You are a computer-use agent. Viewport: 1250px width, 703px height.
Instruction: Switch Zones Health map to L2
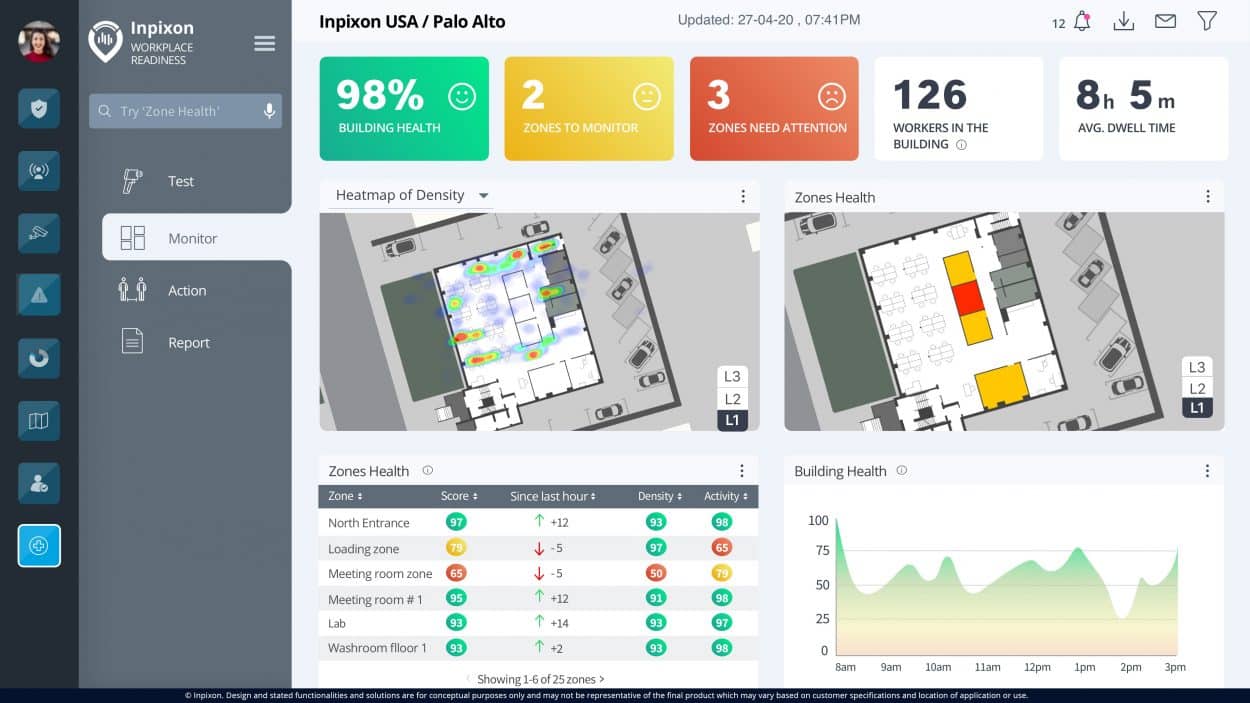tap(1197, 388)
